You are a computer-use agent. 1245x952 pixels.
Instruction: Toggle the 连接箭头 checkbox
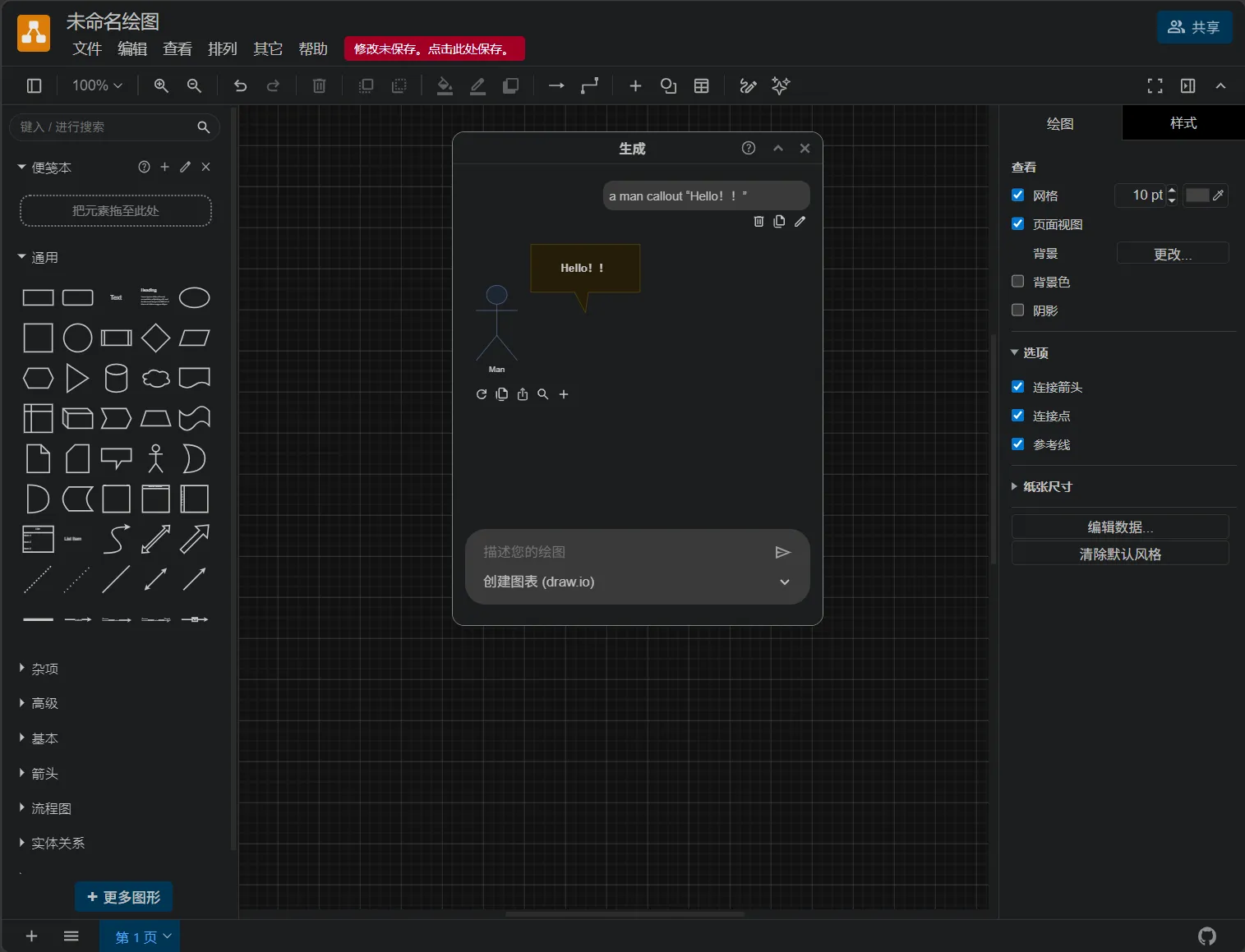pyautogui.click(x=1017, y=386)
